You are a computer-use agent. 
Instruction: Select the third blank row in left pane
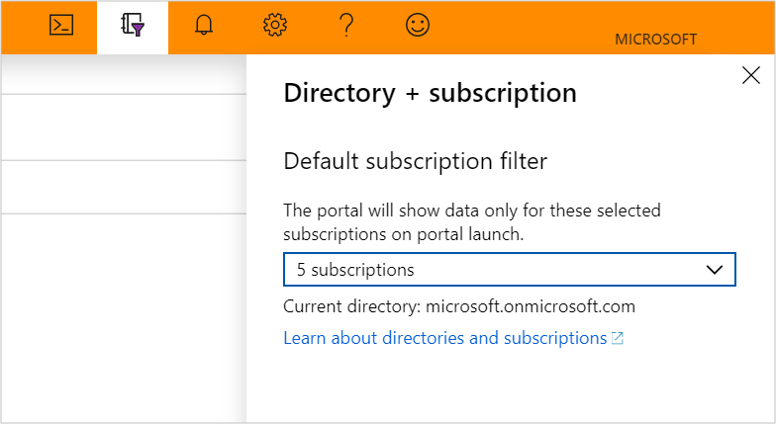coord(122,186)
